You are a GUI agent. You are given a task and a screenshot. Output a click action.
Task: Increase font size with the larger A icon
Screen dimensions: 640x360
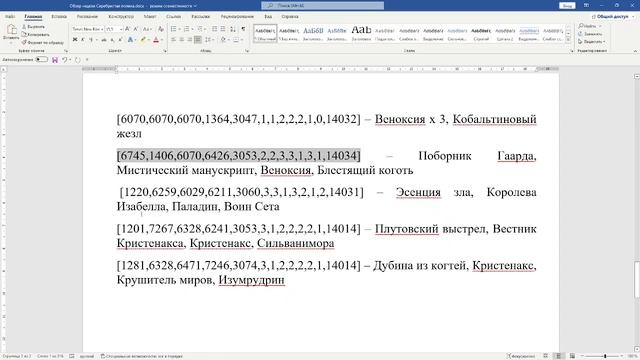pos(128,29)
